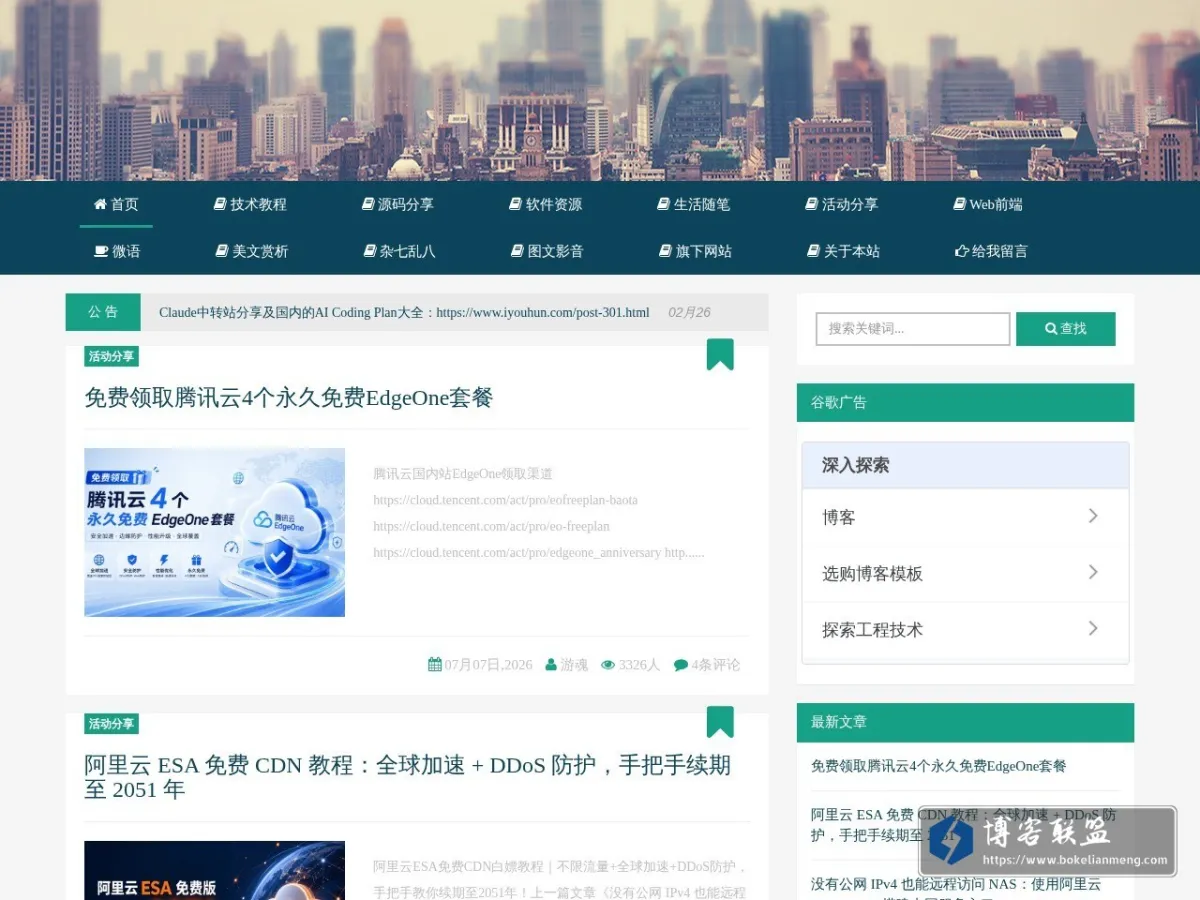Click the comment bubble icon beside 4条评论
This screenshot has height=900, width=1200.
pos(681,664)
